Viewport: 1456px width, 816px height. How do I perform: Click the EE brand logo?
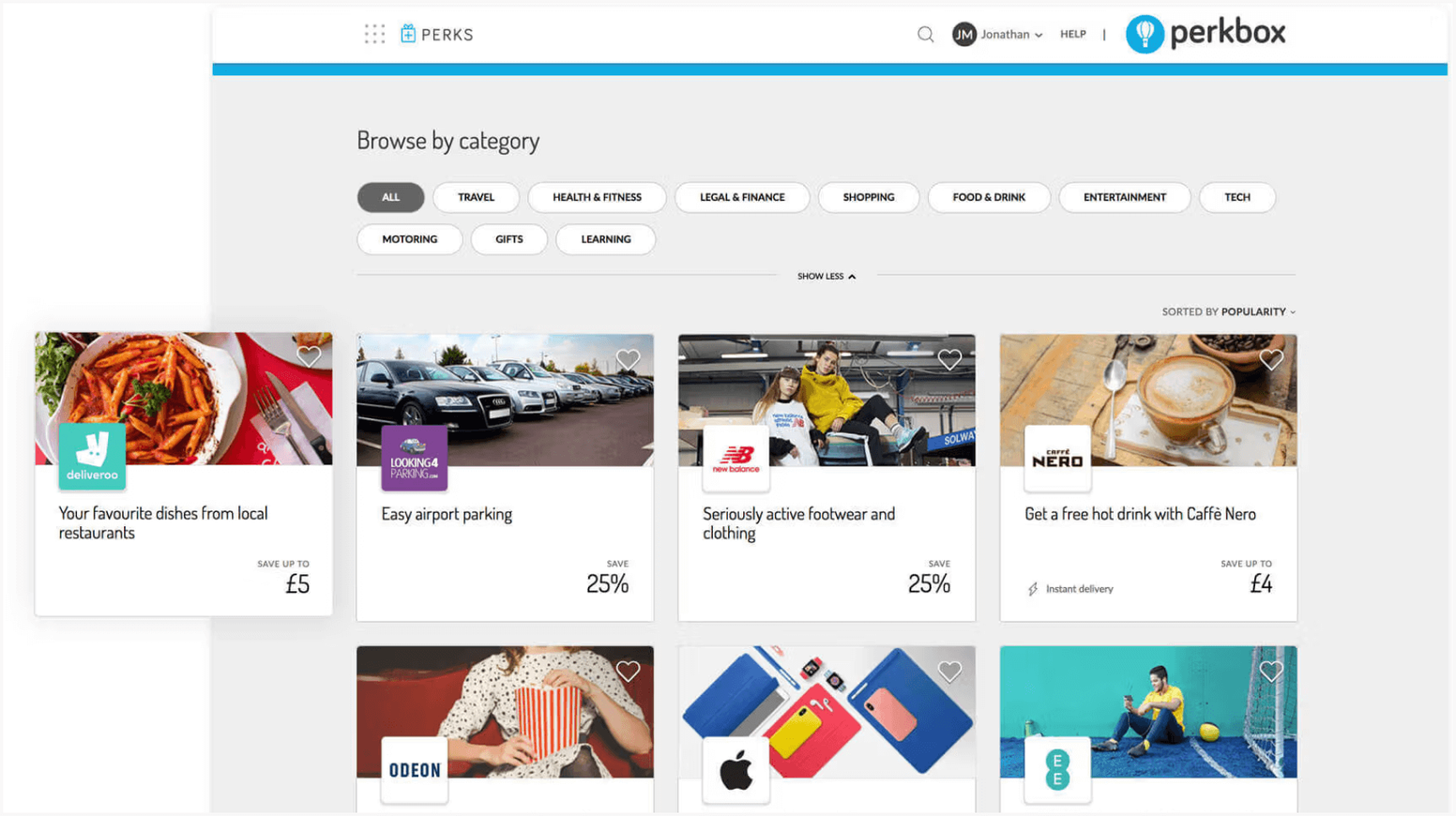point(1058,770)
